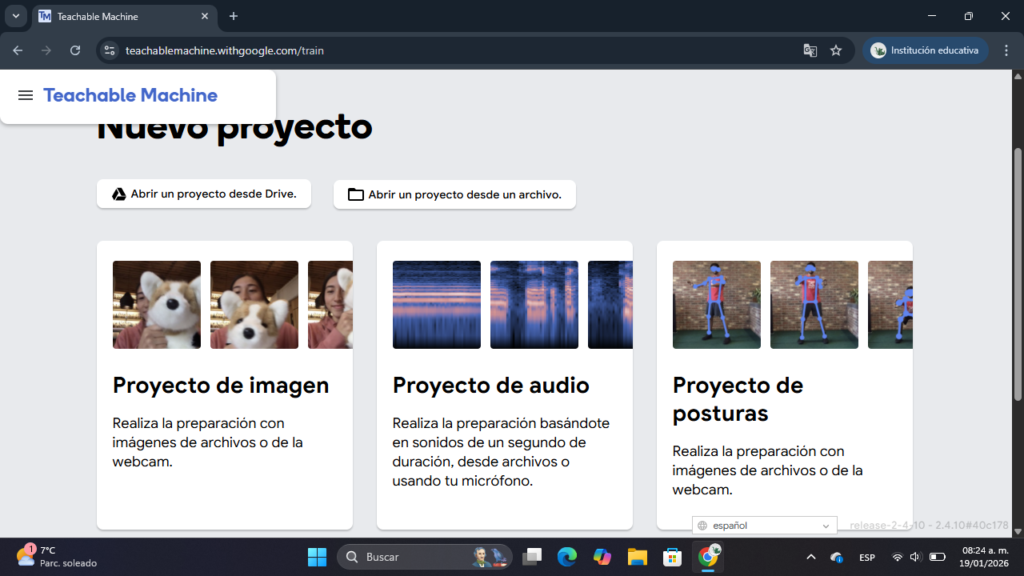Open File Explorer from the taskbar
This screenshot has width=1024, height=576.
click(x=637, y=556)
